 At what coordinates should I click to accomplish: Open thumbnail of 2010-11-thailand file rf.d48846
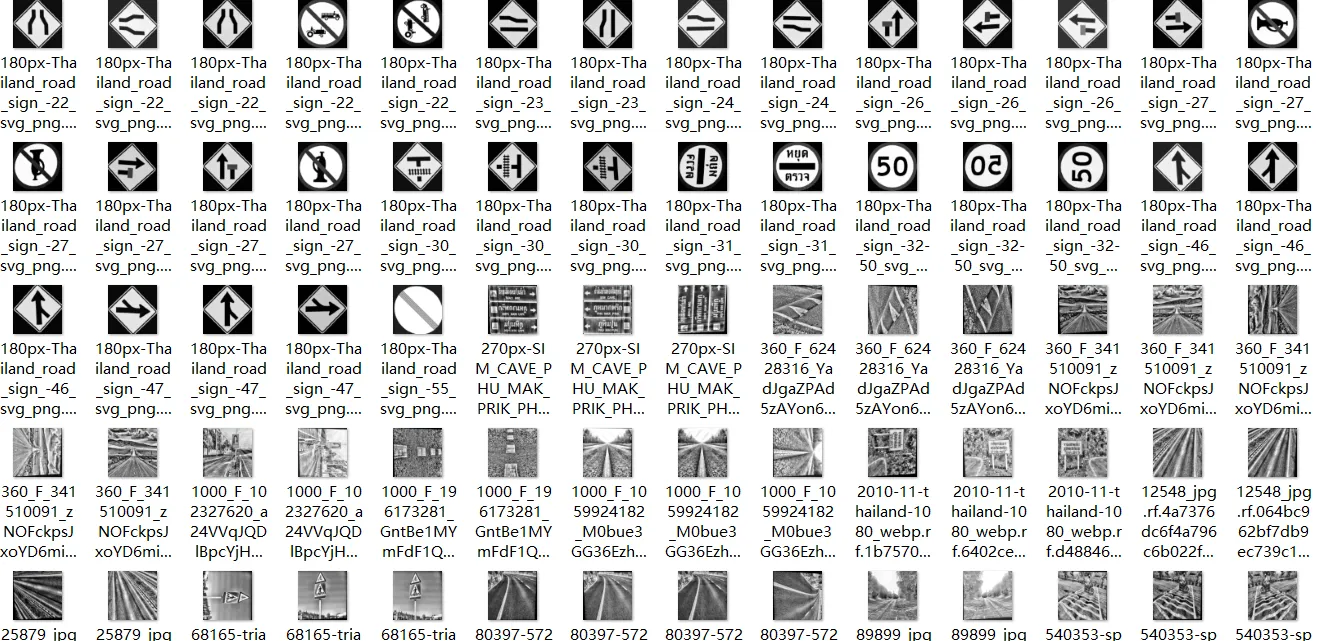coord(1083,453)
